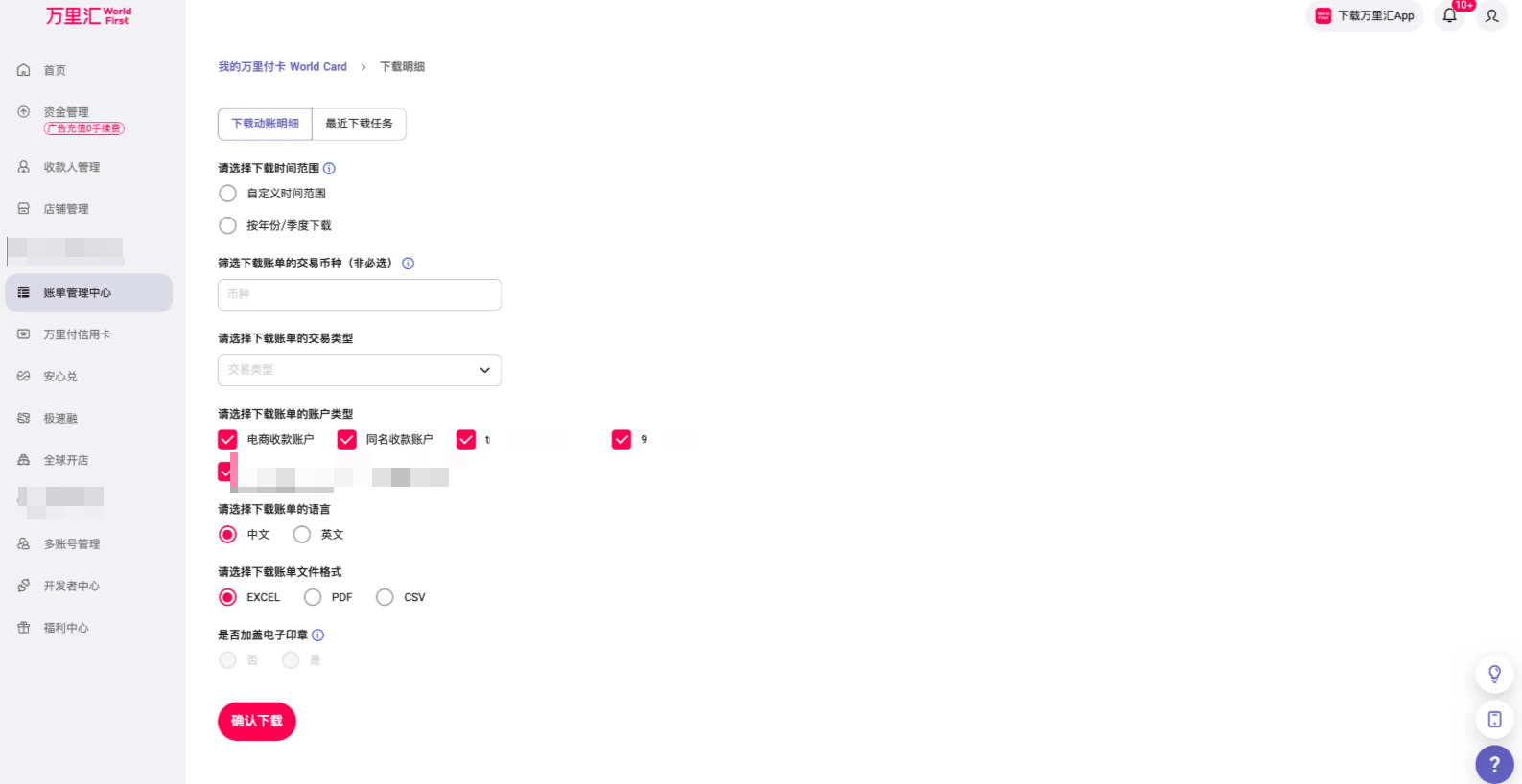1522x784 pixels.
Task: Click the electronic seal info icon
Action: [x=318, y=635]
